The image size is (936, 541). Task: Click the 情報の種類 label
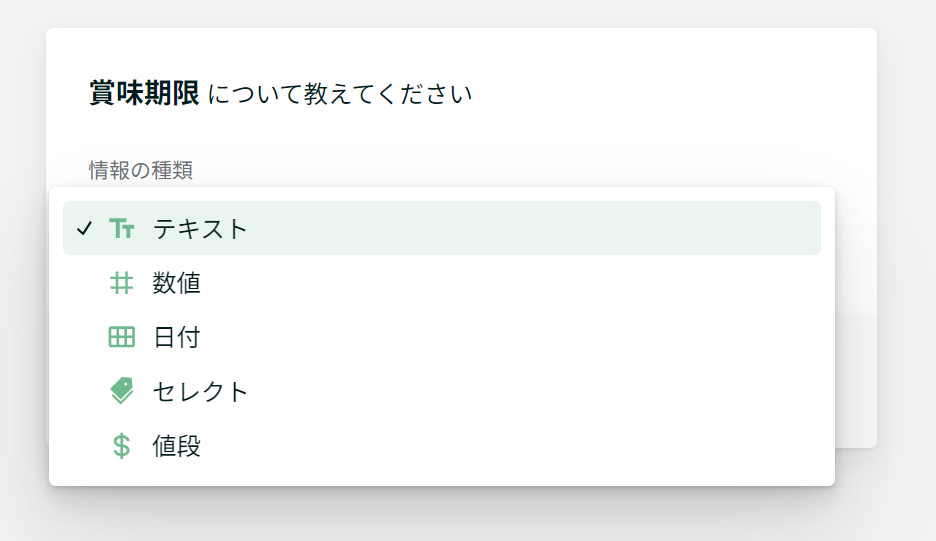[141, 170]
